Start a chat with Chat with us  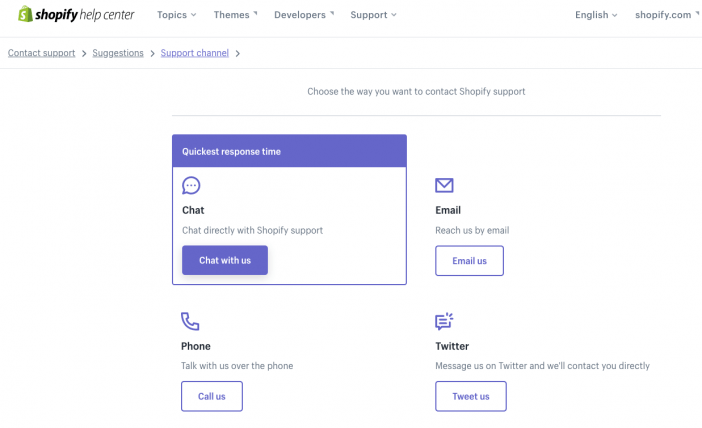[x=225, y=260]
